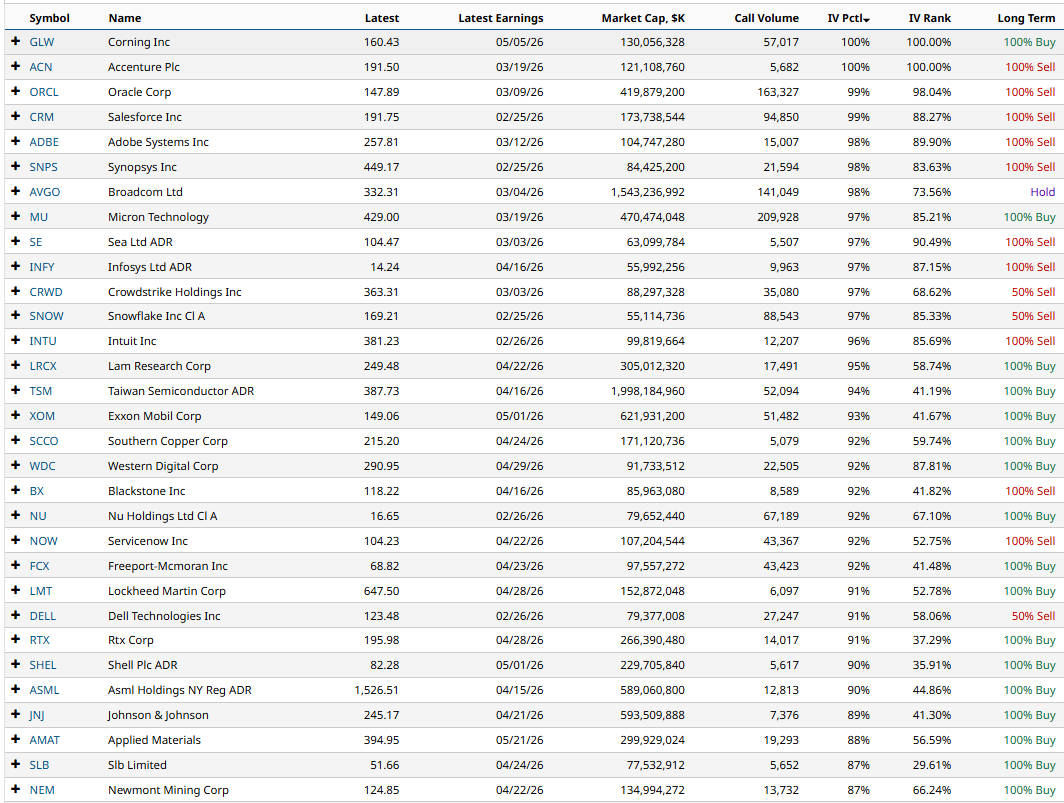The width and height of the screenshot is (1064, 803).
Task: Sort by IV Rank column header
Action: (x=930, y=18)
